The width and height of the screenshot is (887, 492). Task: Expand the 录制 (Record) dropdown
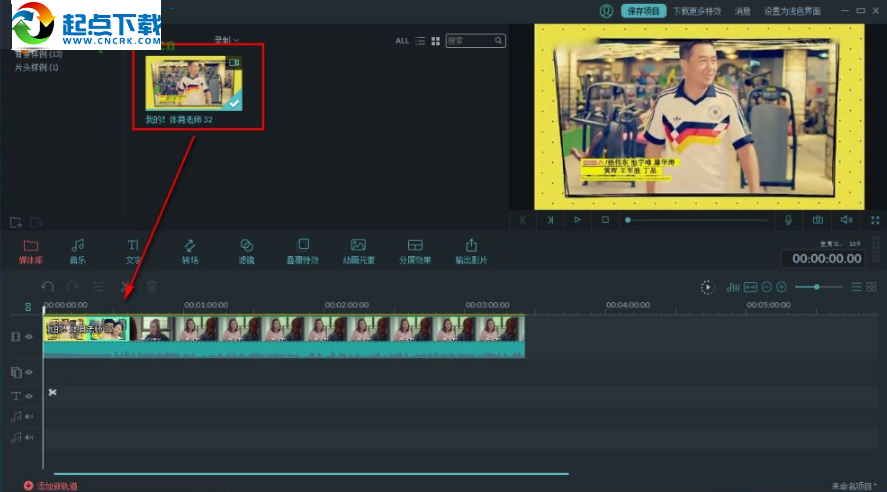[x=227, y=40]
